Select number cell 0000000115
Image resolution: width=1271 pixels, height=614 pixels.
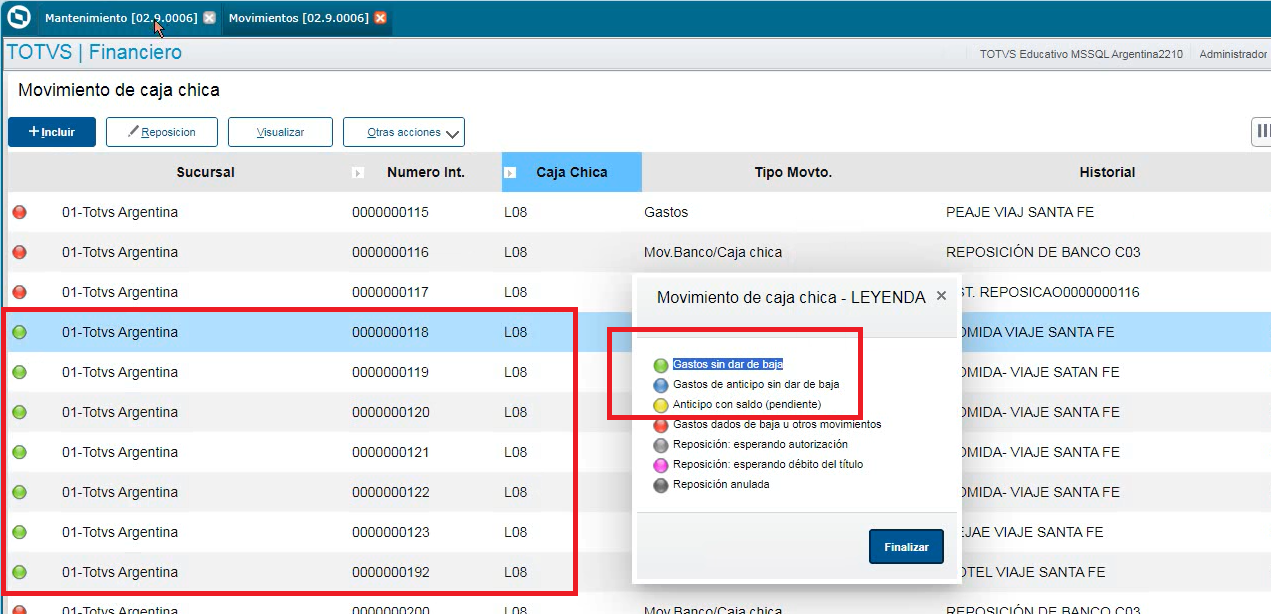390,212
